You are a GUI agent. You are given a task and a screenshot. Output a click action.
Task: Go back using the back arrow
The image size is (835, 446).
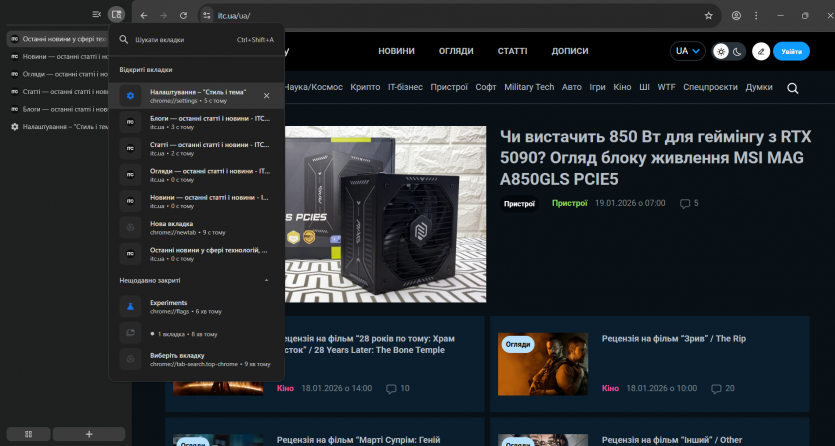144,16
